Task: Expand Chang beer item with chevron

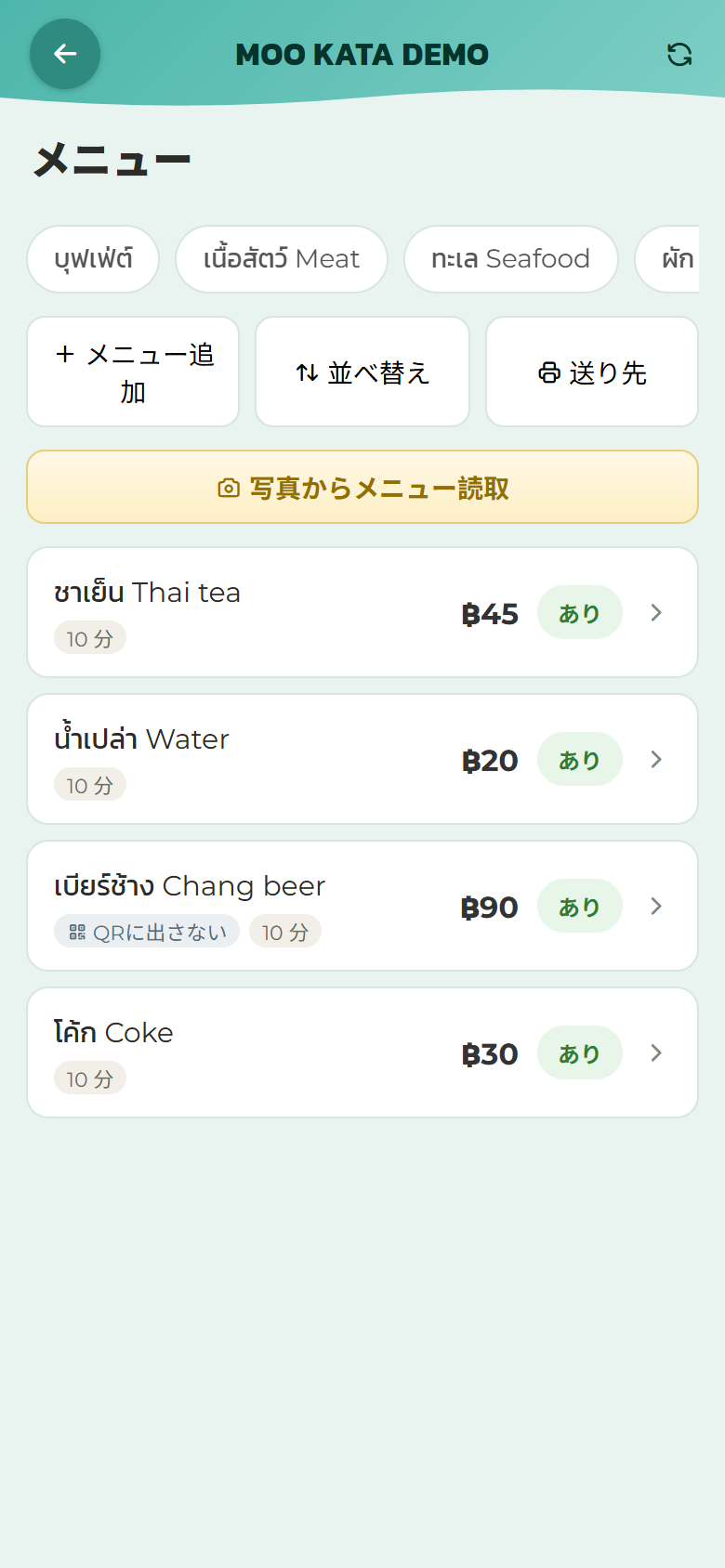Action: click(x=656, y=906)
